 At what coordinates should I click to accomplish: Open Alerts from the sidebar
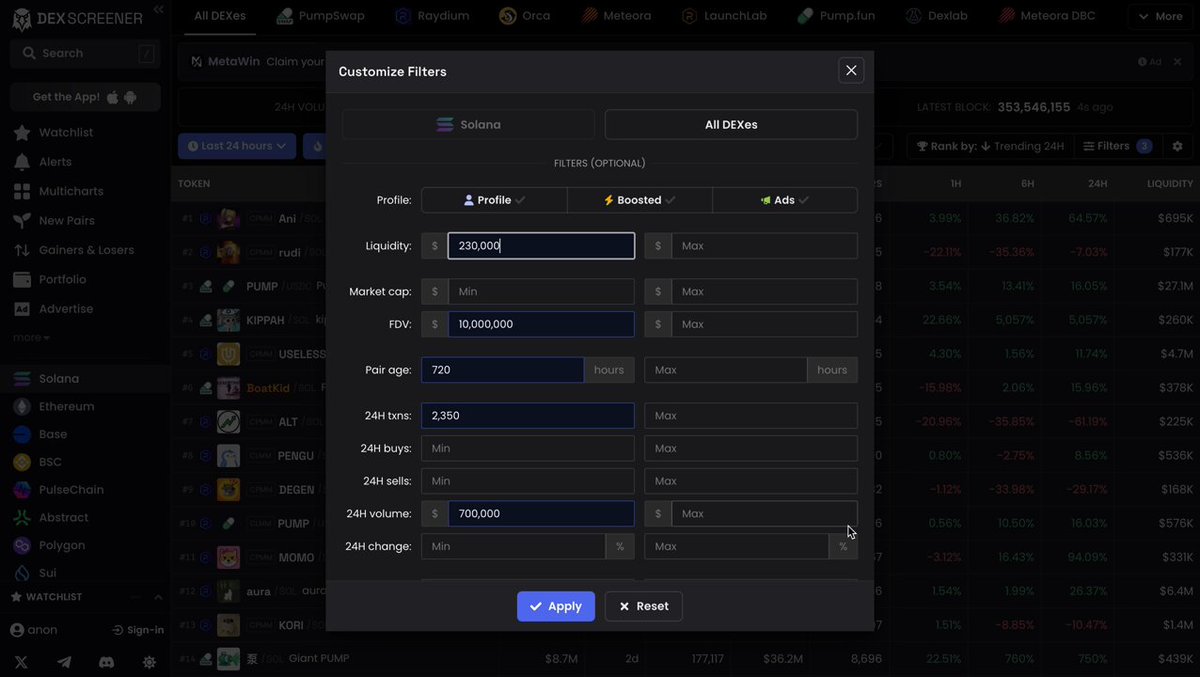coord(55,162)
